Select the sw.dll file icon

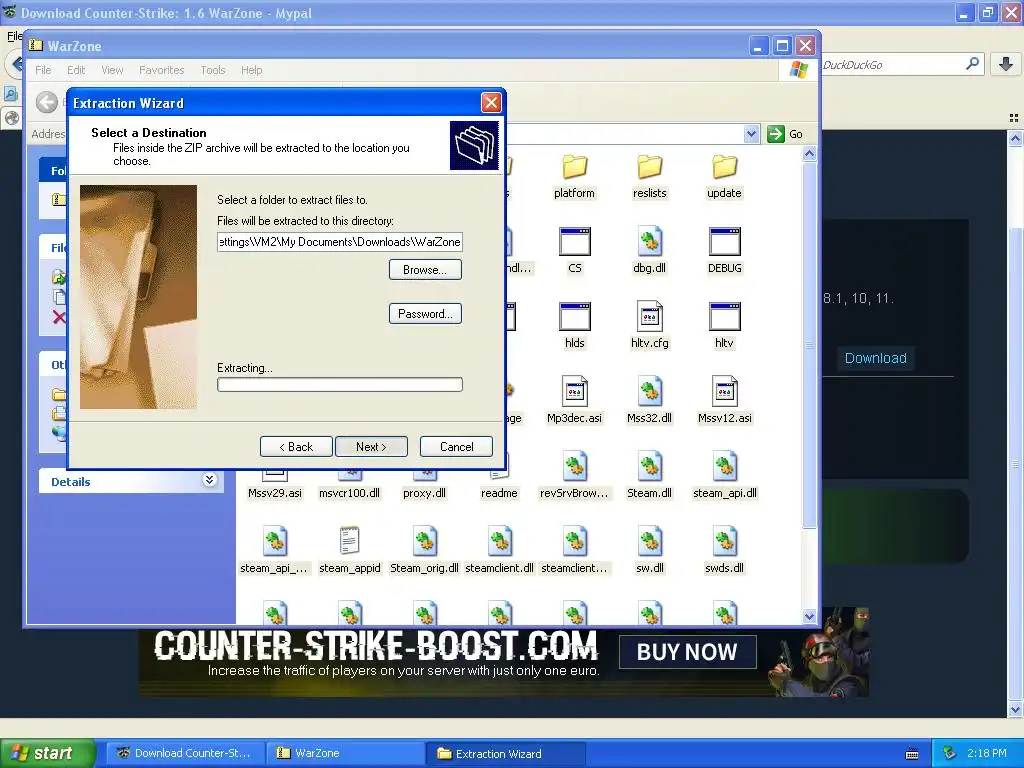649,541
